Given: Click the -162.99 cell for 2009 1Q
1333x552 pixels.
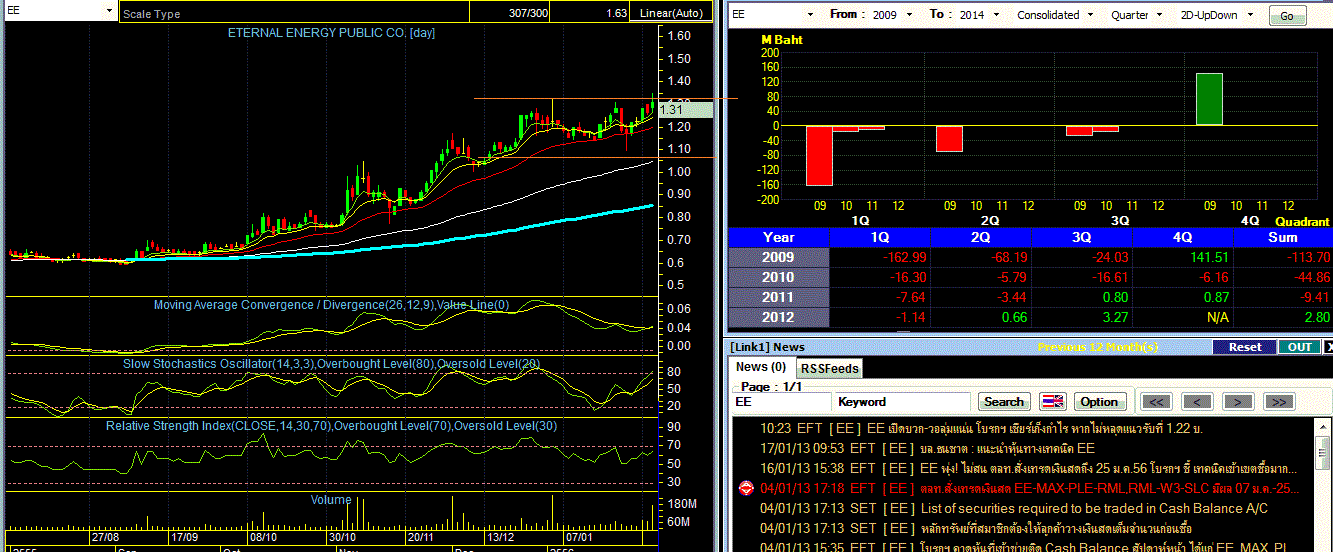Looking at the screenshot, I should [x=880, y=257].
